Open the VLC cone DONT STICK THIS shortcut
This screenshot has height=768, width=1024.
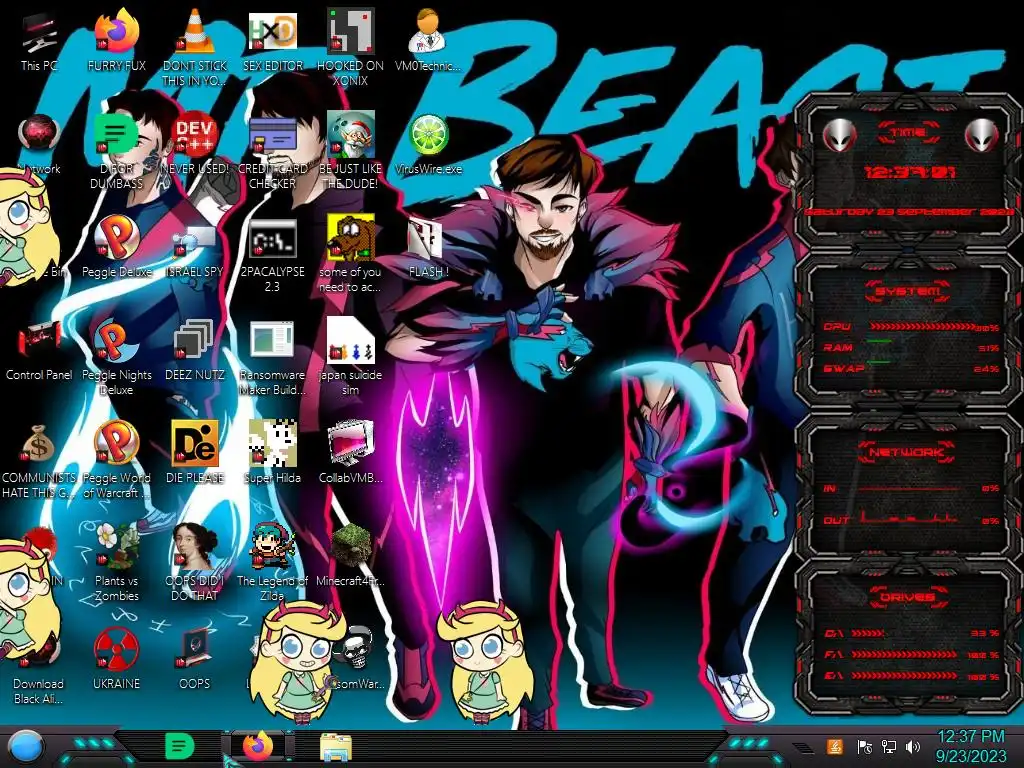[x=195, y=33]
